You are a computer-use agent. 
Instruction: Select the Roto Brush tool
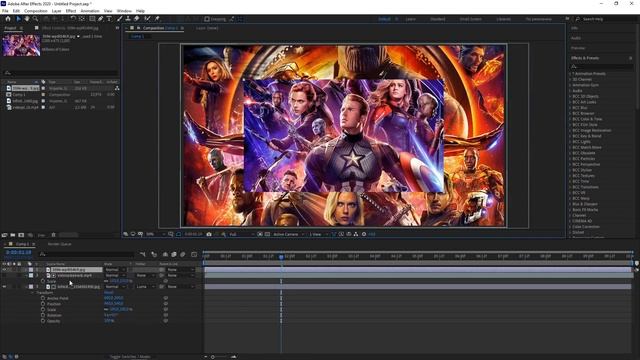[x=147, y=19]
